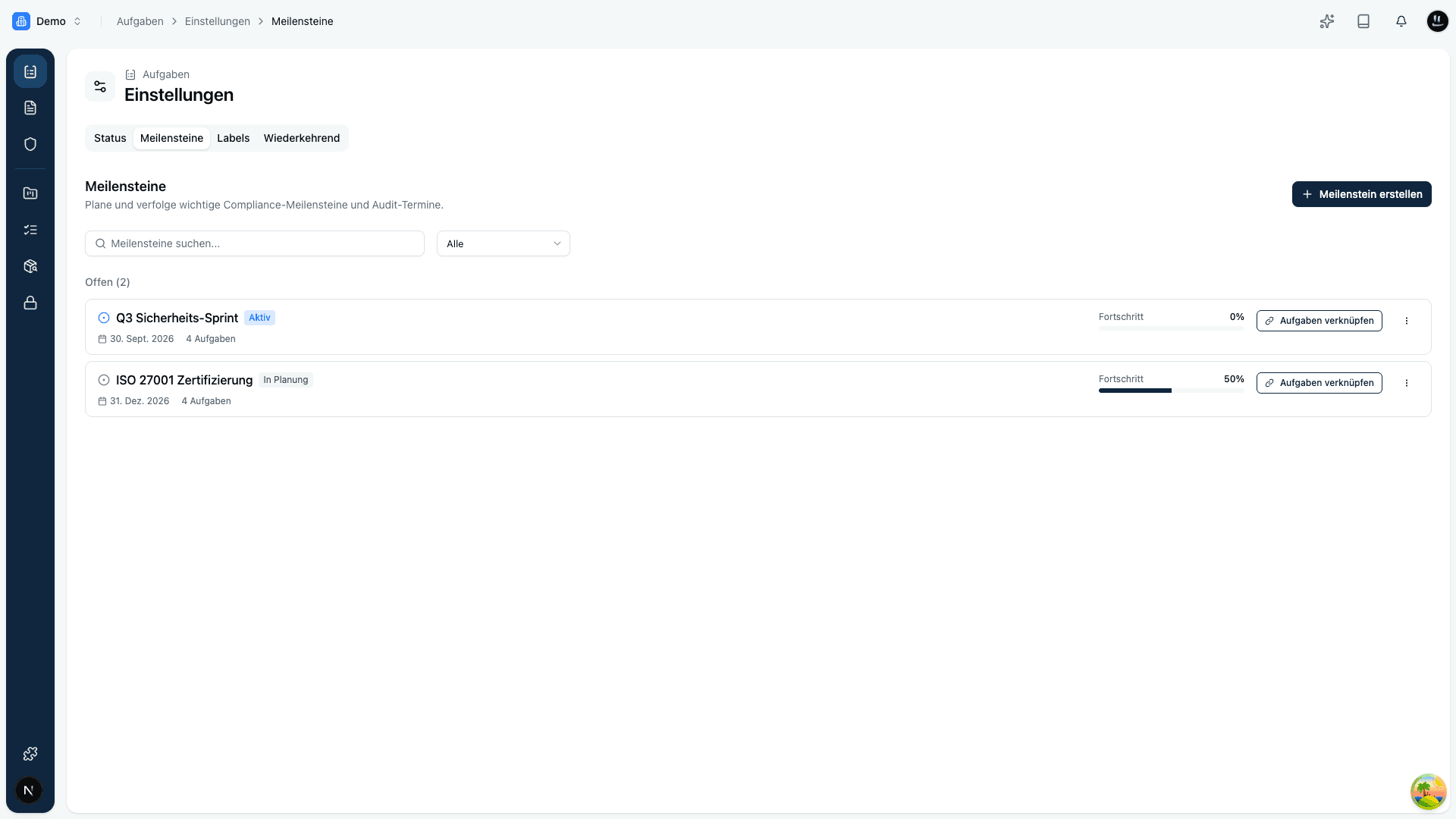Open the folder chart icon in sidebar
This screenshot has width=1456, height=819.
30,193
